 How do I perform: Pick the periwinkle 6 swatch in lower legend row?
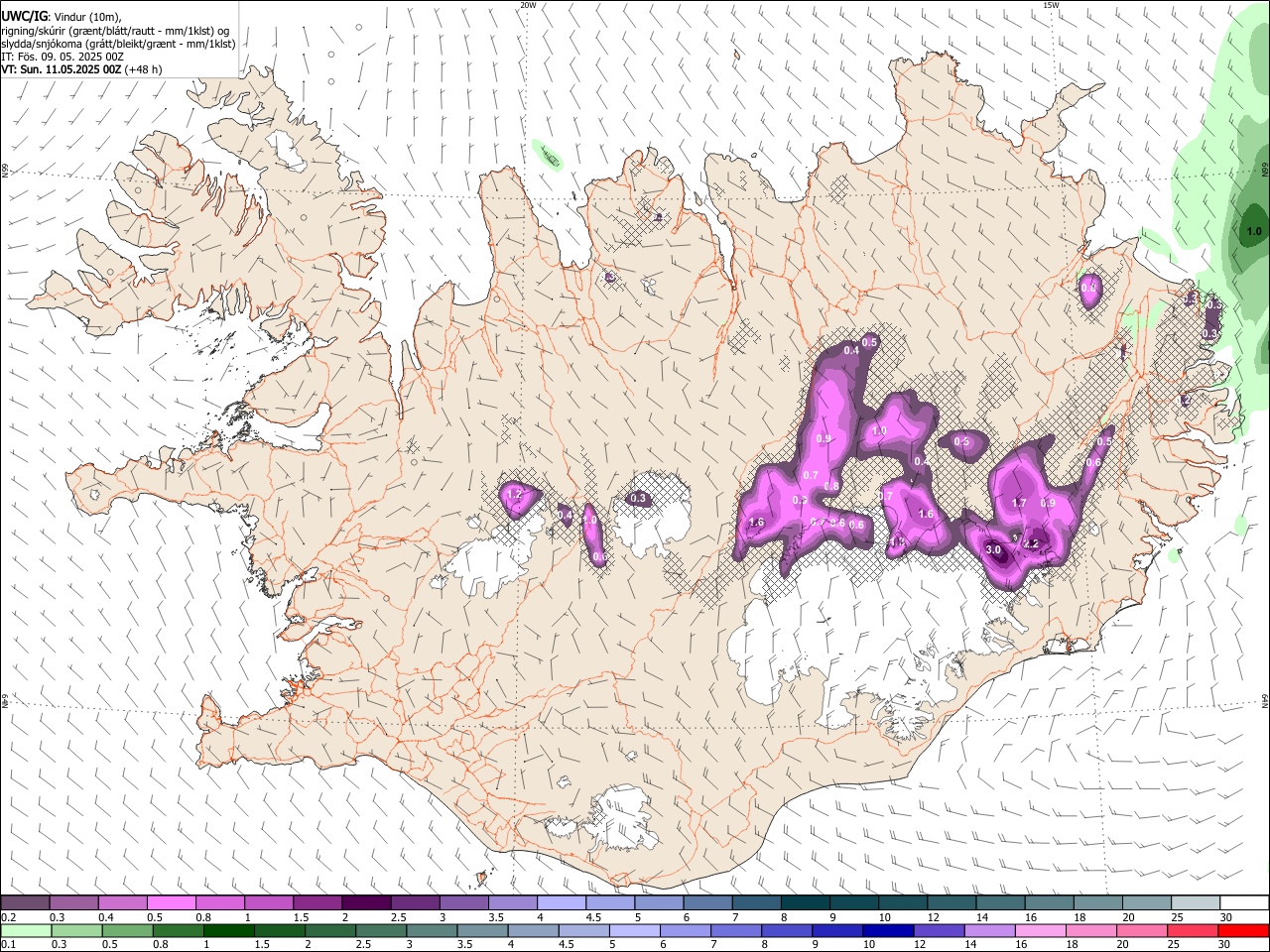(686, 930)
